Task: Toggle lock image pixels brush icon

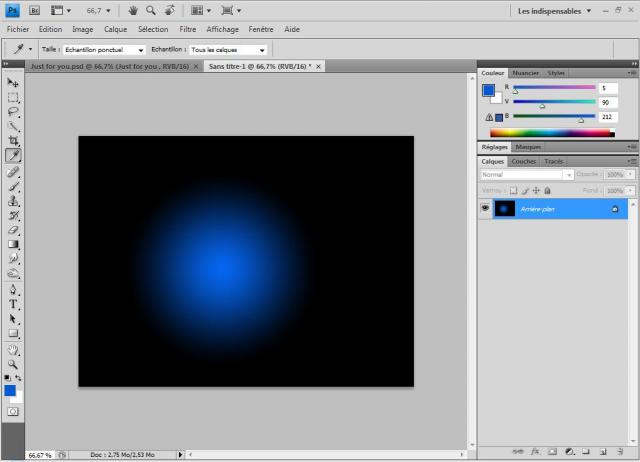Action: [525, 191]
